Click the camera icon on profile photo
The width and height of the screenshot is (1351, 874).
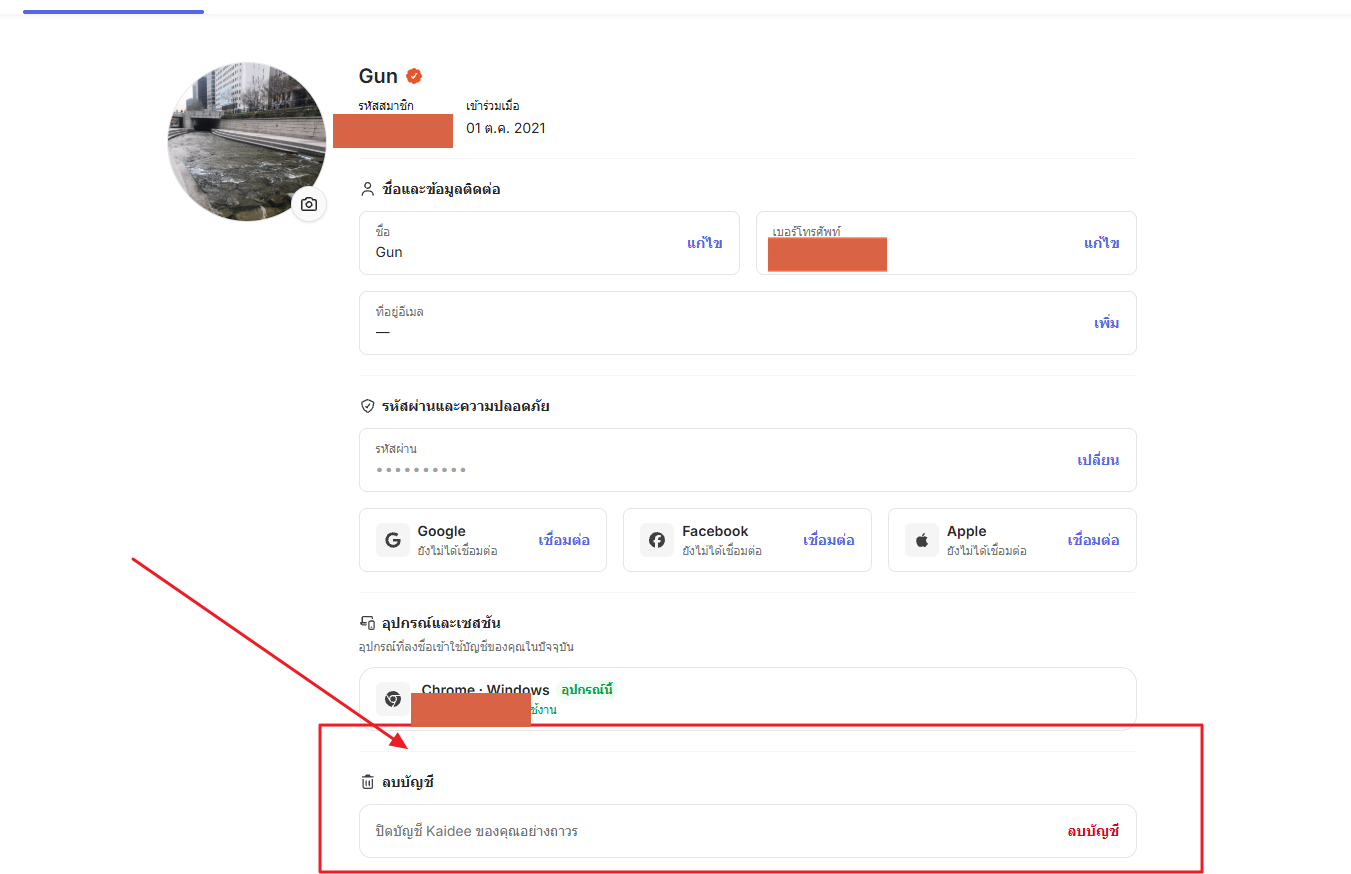coord(309,204)
